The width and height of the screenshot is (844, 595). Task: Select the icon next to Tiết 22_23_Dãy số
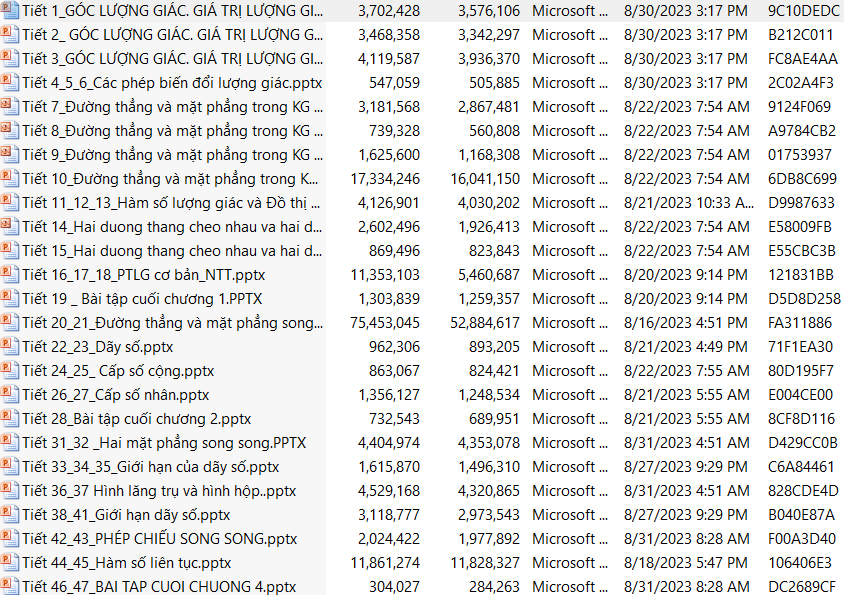(9, 347)
